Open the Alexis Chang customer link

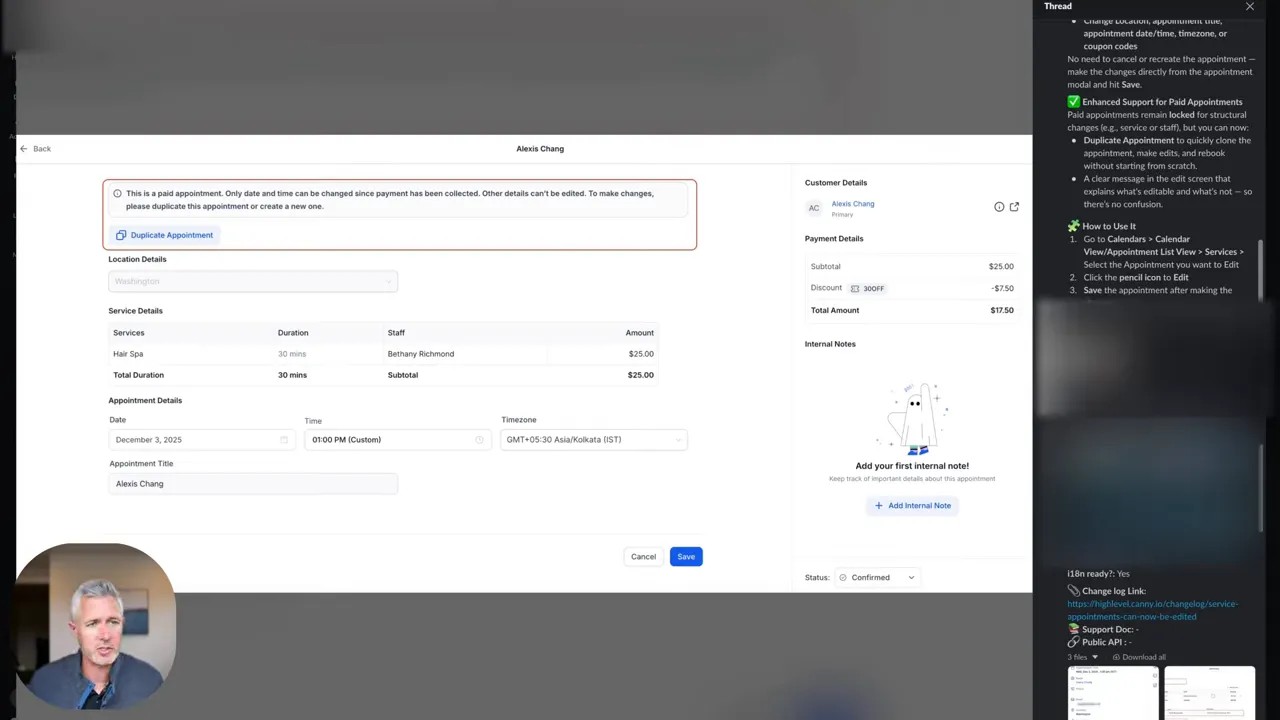[853, 204]
